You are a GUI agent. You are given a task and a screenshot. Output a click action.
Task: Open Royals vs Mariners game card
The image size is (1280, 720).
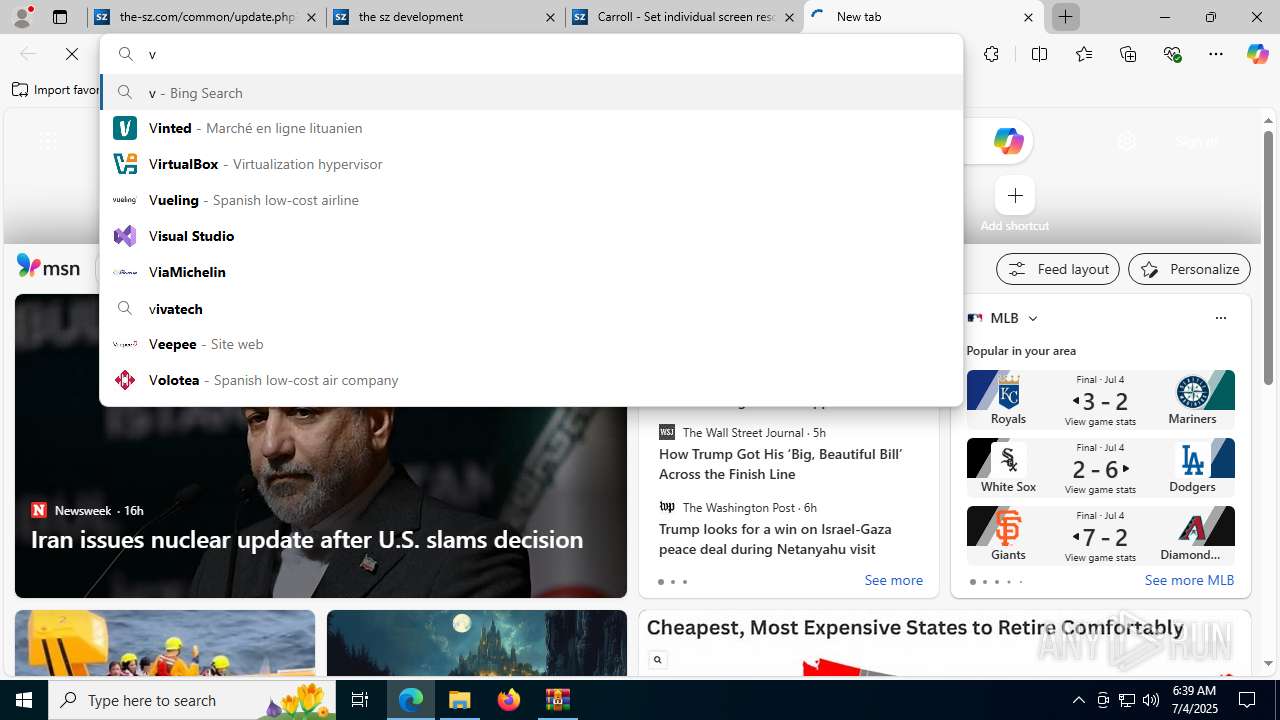pos(1100,399)
